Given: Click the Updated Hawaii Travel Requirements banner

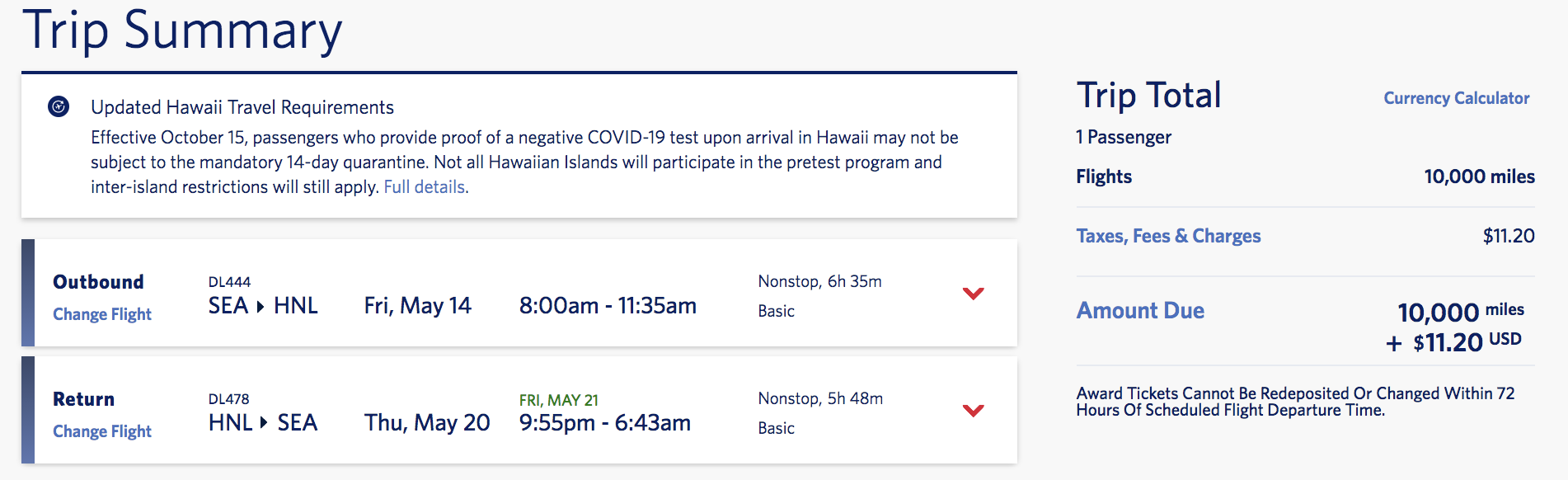Looking at the screenshot, I should [242, 106].
